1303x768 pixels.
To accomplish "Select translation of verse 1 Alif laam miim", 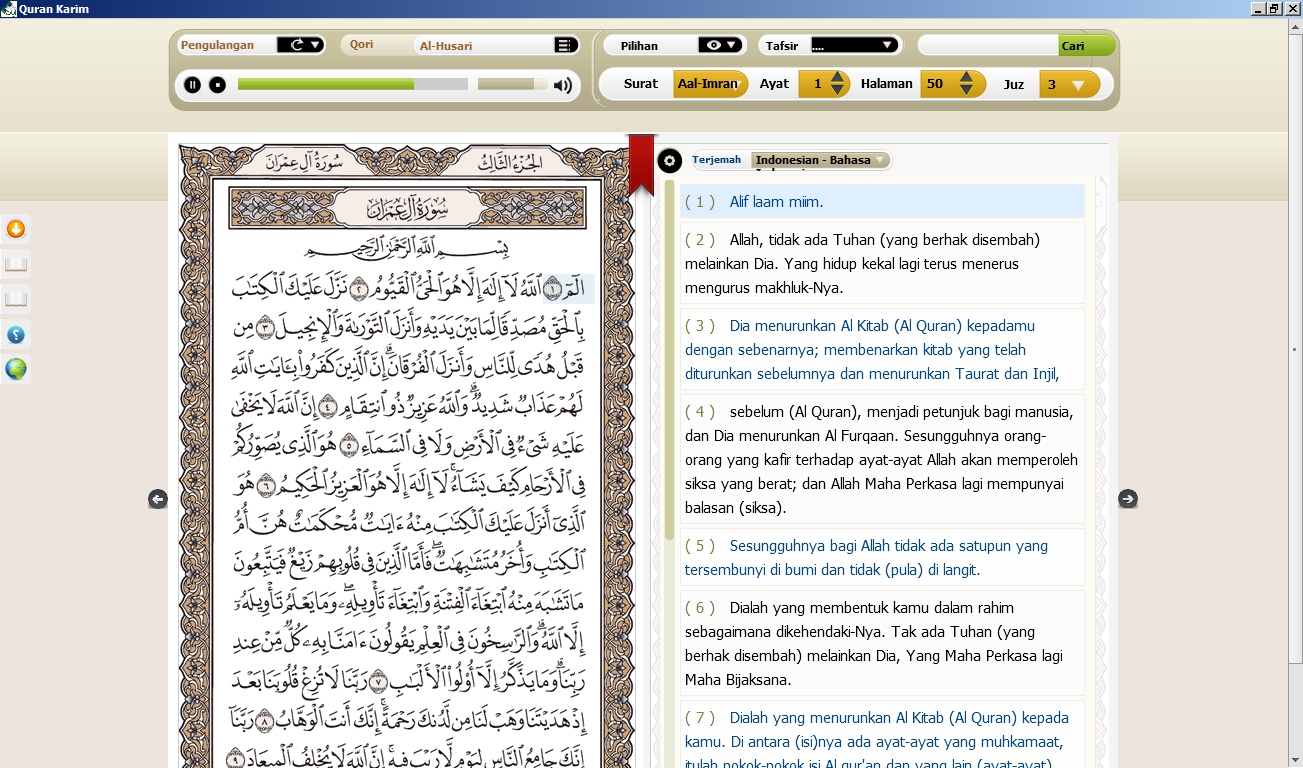I will click(882, 201).
